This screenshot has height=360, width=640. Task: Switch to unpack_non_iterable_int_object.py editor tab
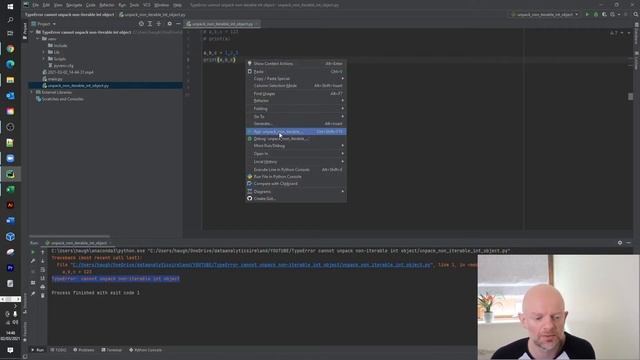click(222, 24)
